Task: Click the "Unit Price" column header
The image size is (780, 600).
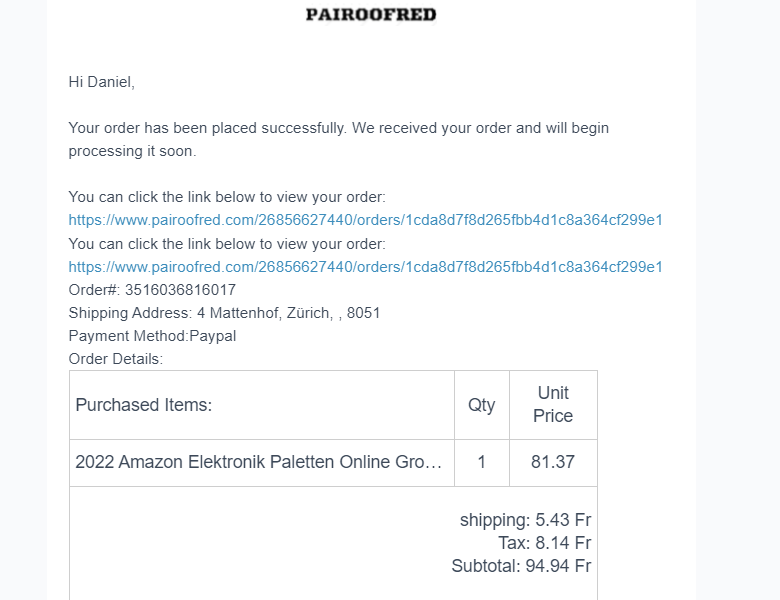Action: pos(553,404)
